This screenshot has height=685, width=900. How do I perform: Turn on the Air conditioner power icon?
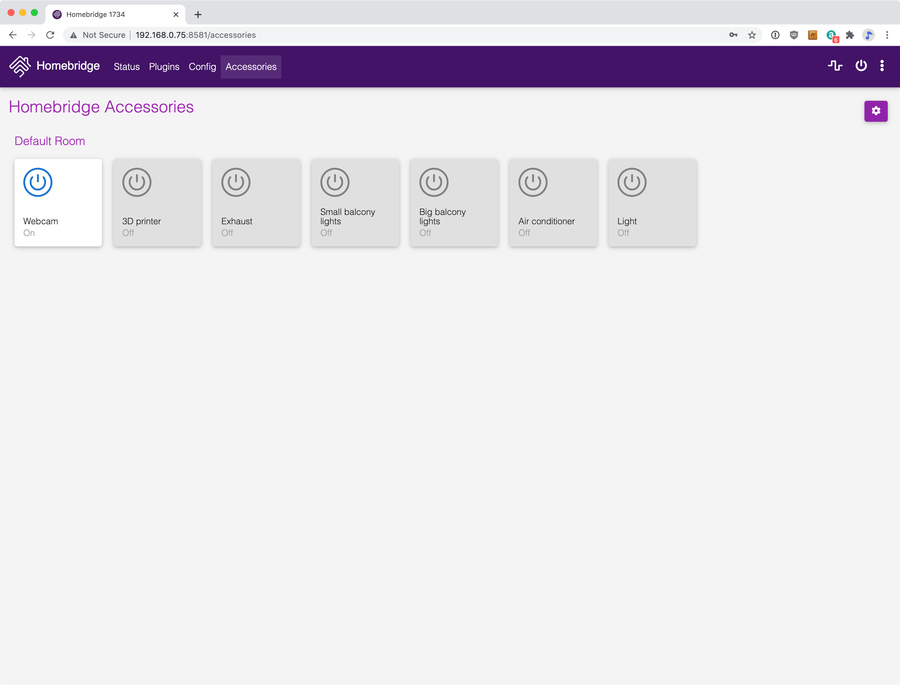pyautogui.click(x=533, y=182)
